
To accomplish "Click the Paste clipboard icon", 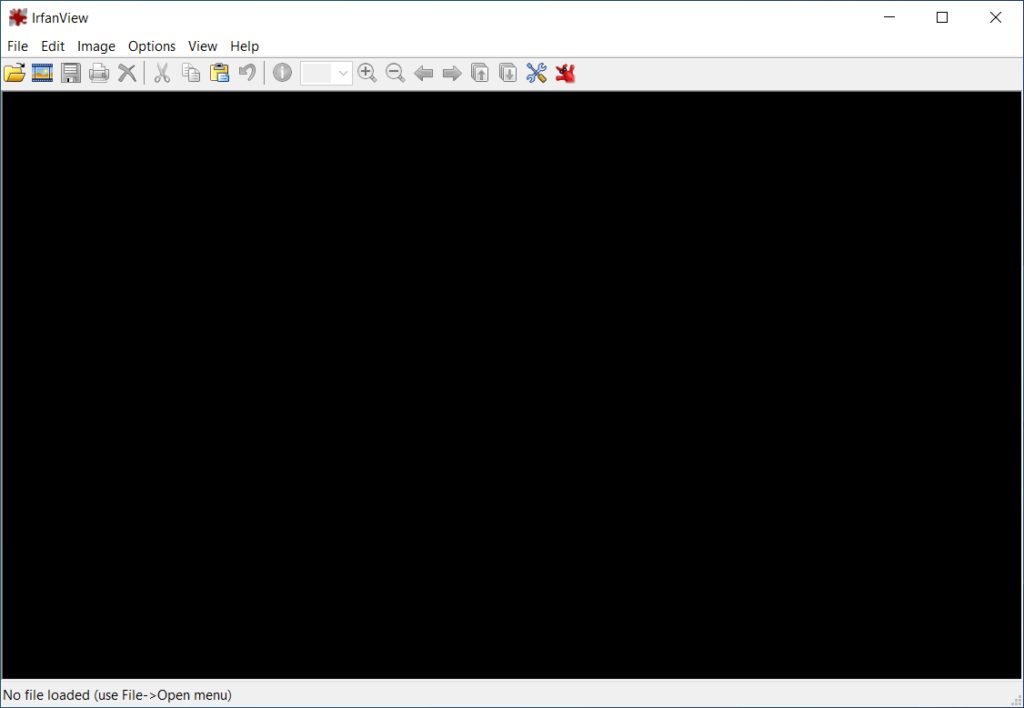I will (x=219, y=72).
